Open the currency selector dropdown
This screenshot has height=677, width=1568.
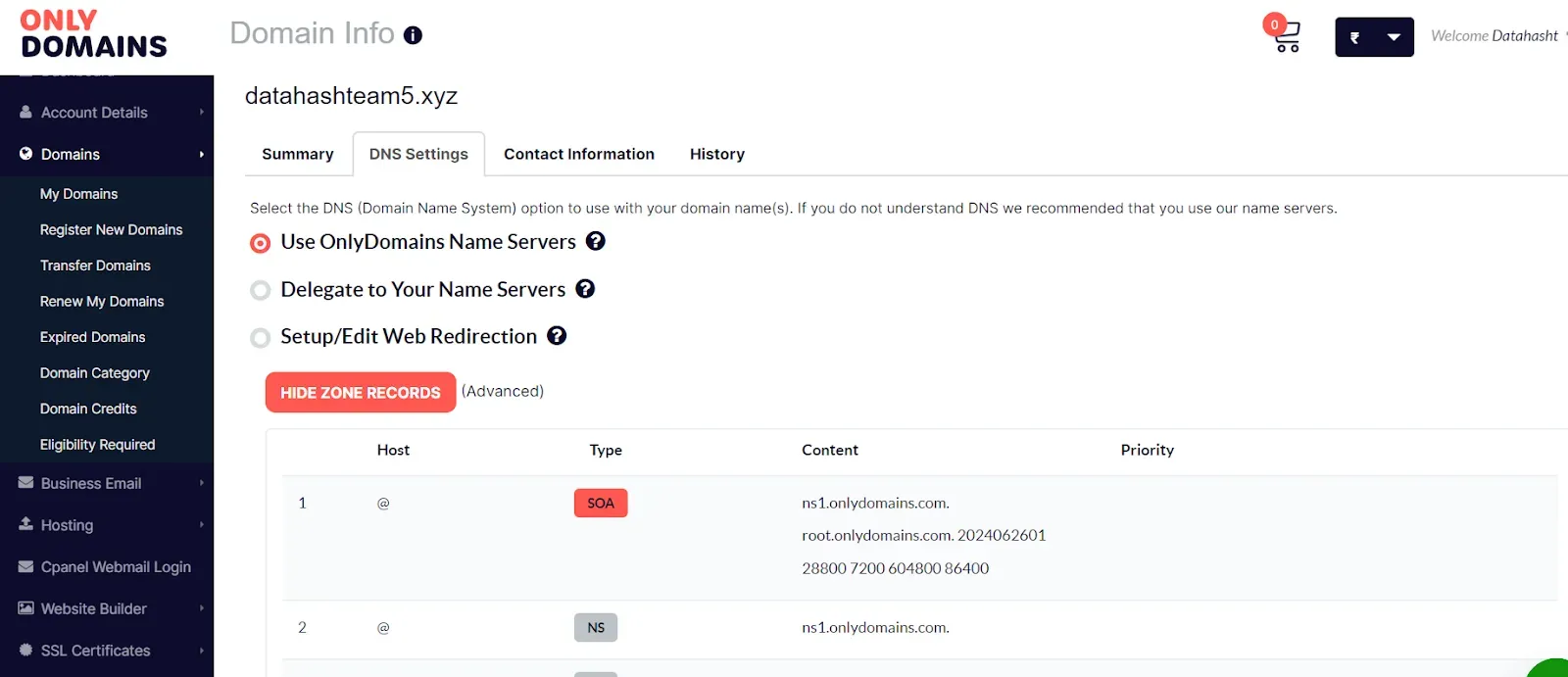click(x=1374, y=37)
